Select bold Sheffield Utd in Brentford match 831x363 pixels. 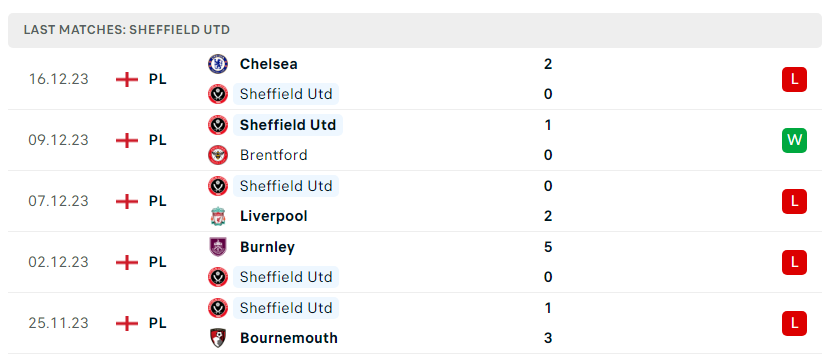coord(288,125)
